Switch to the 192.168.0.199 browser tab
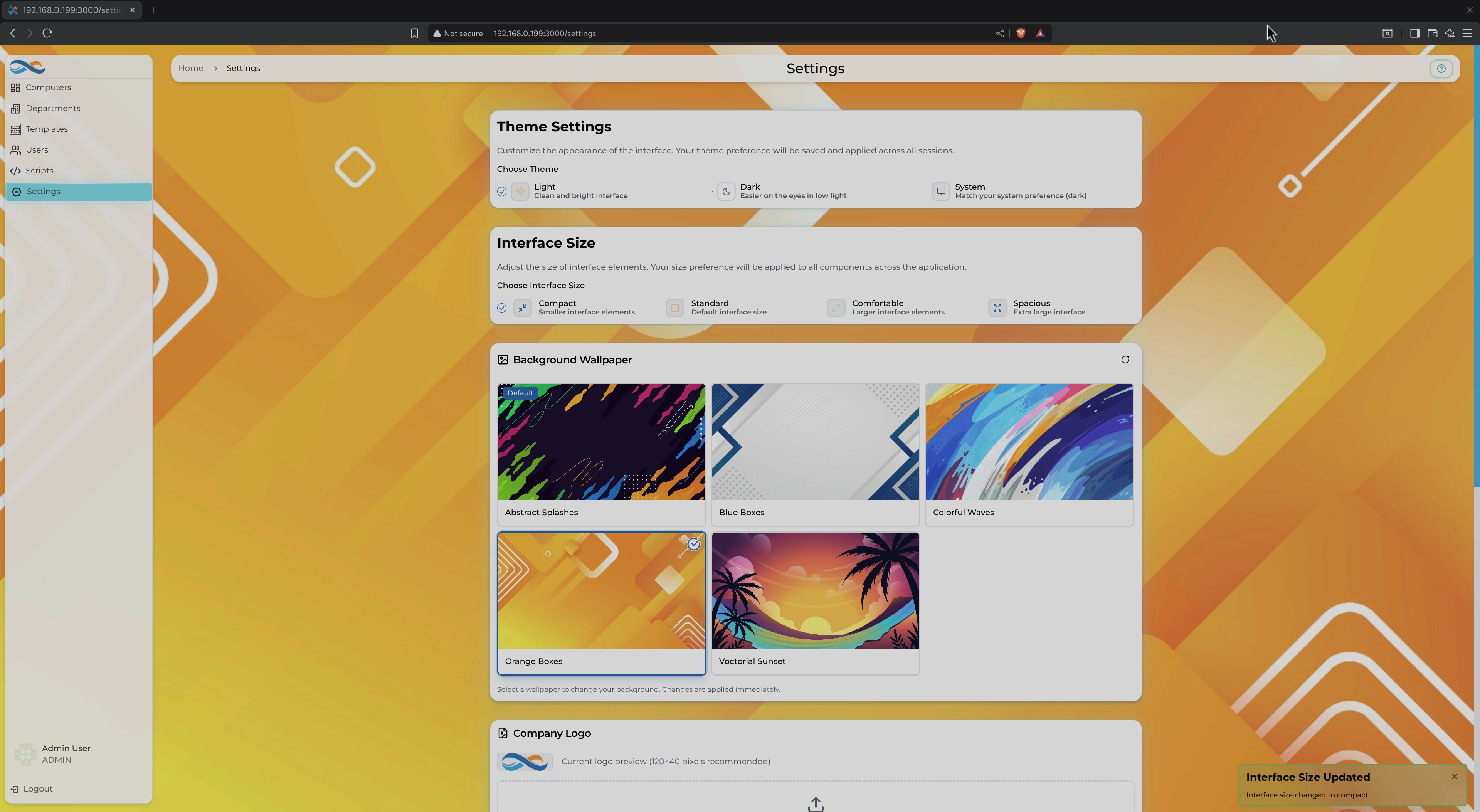The height and width of the screenshot is (812, 1480). (x=69, y=10)
